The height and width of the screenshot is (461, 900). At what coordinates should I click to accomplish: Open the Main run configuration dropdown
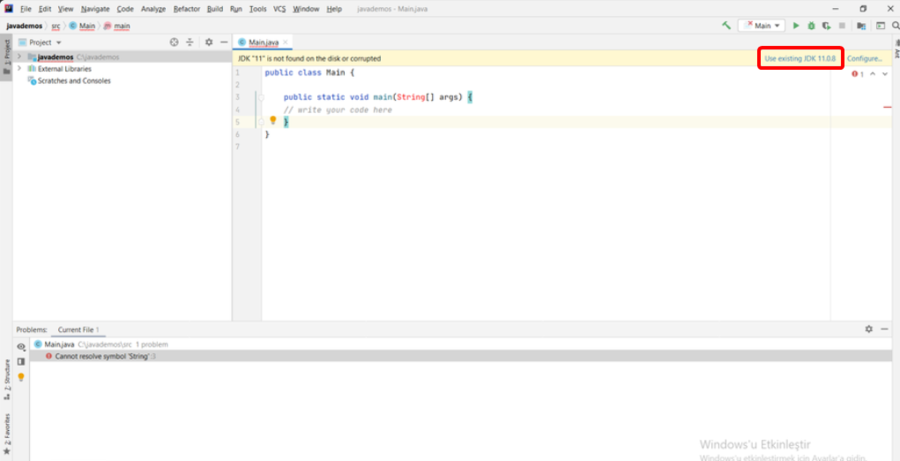762,26
